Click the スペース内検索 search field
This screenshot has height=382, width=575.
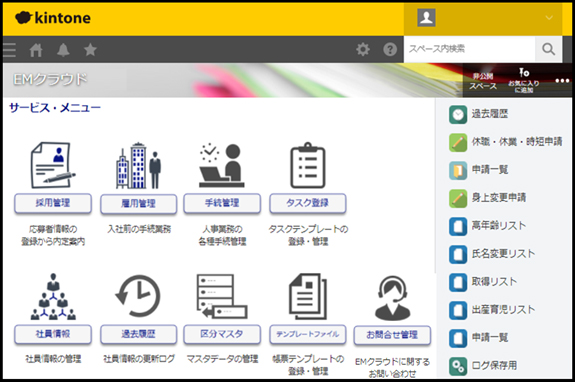(469, 49)
